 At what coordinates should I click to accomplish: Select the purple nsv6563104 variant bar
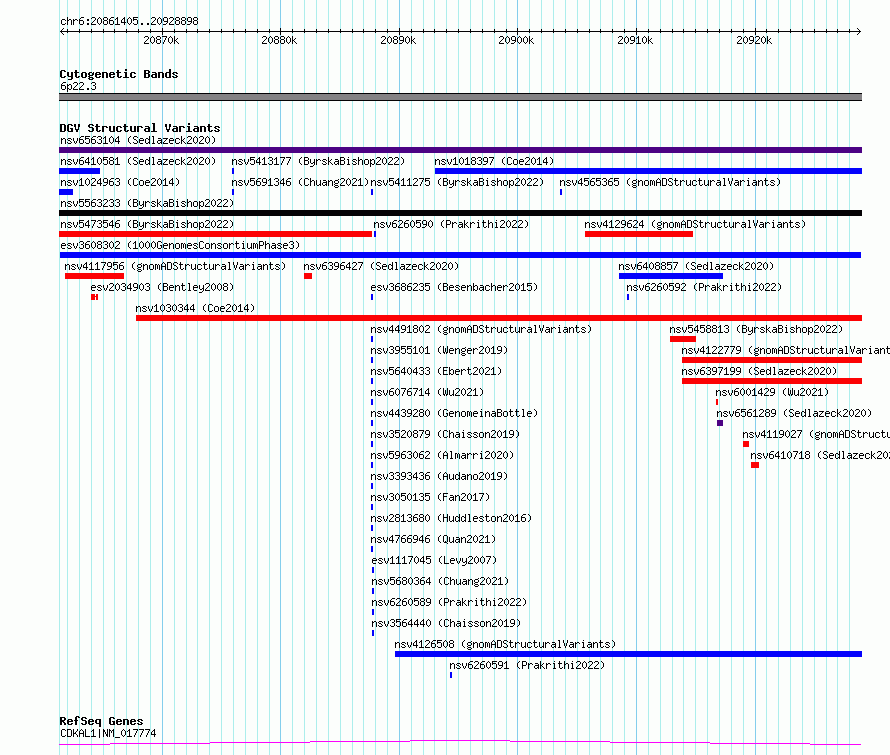(x=460, y=150)
